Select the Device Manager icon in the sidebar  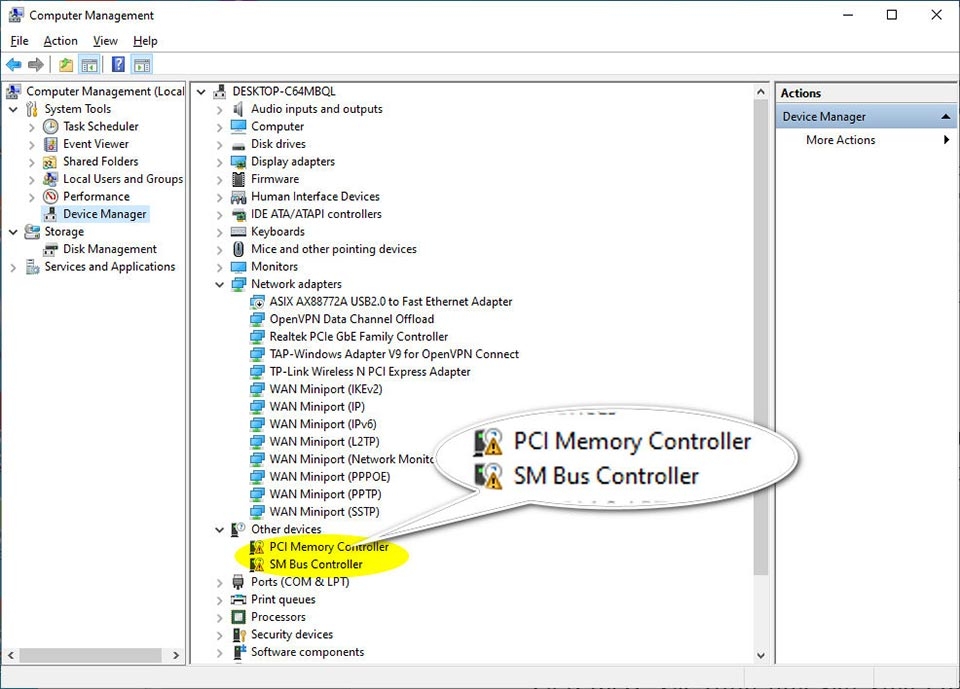point(49,213)
